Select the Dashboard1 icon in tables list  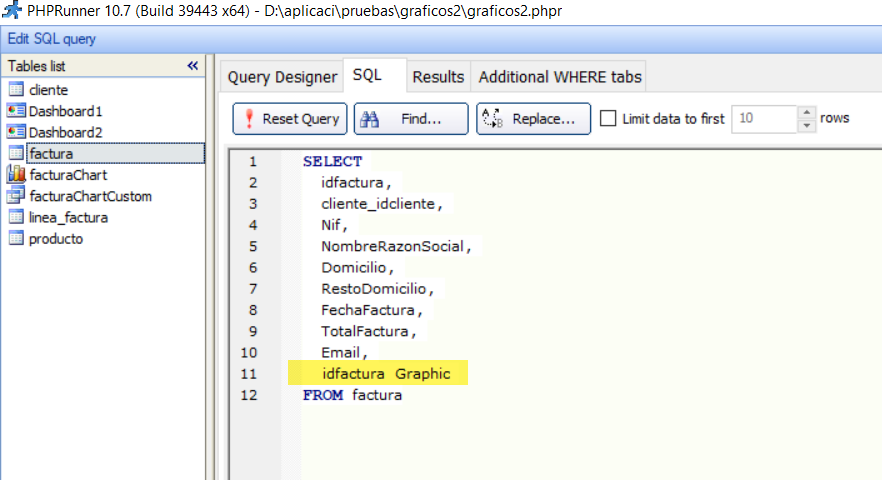coord(16,111)
